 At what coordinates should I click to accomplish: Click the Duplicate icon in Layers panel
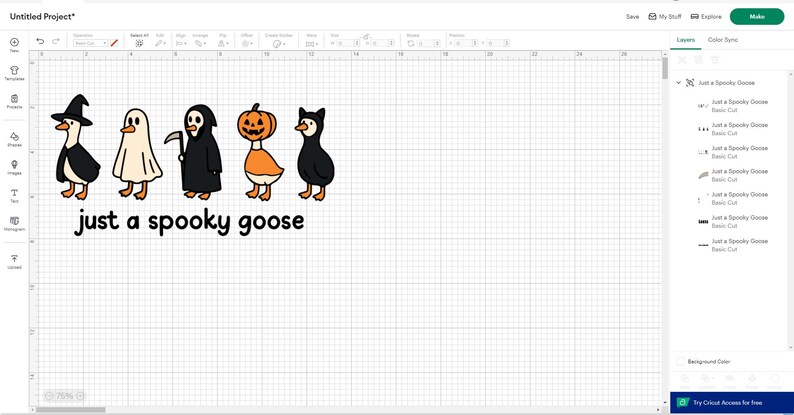(x=698, y=60)
